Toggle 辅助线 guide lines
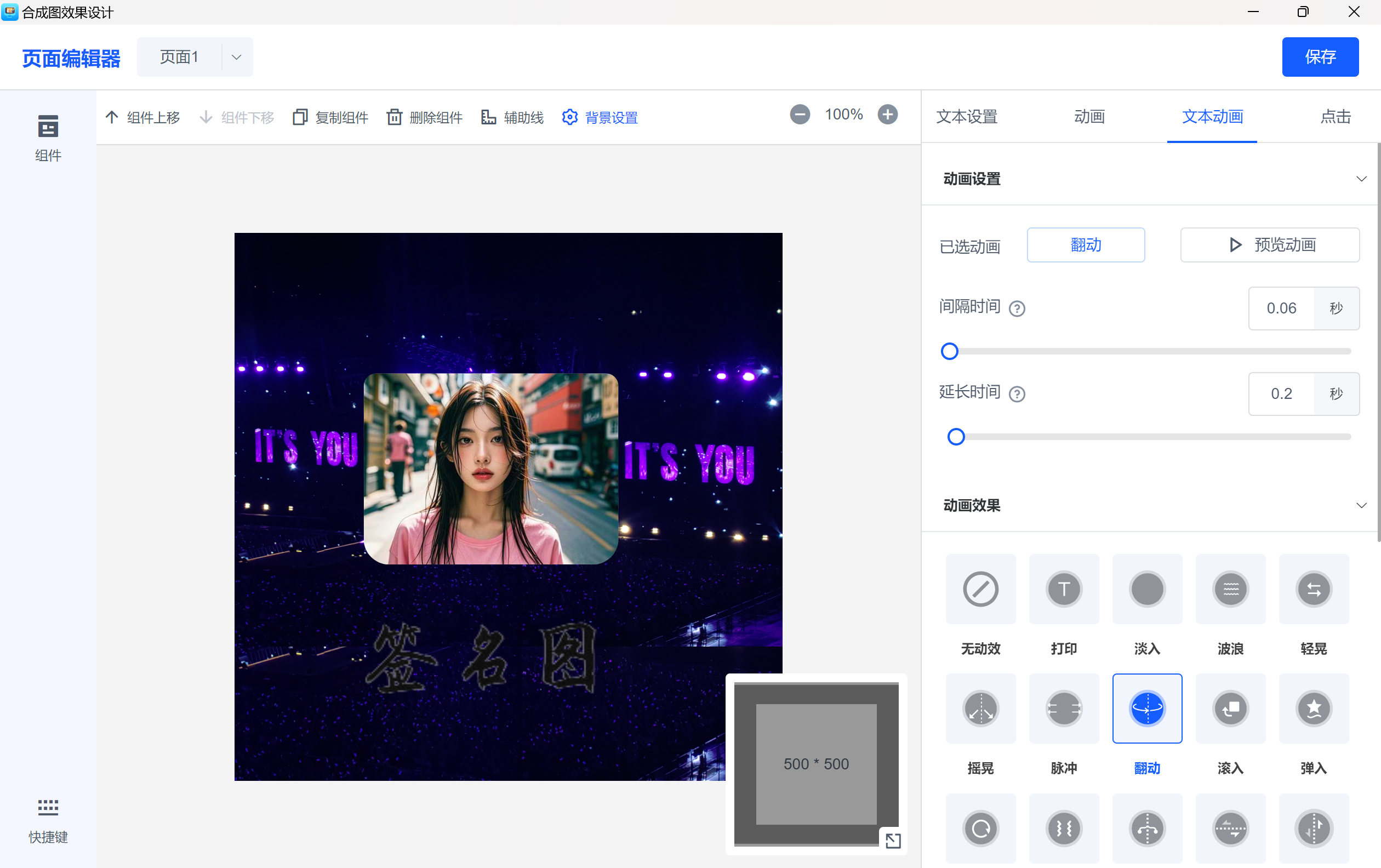This screenshot has height=868, width=1381. point(512,117)
